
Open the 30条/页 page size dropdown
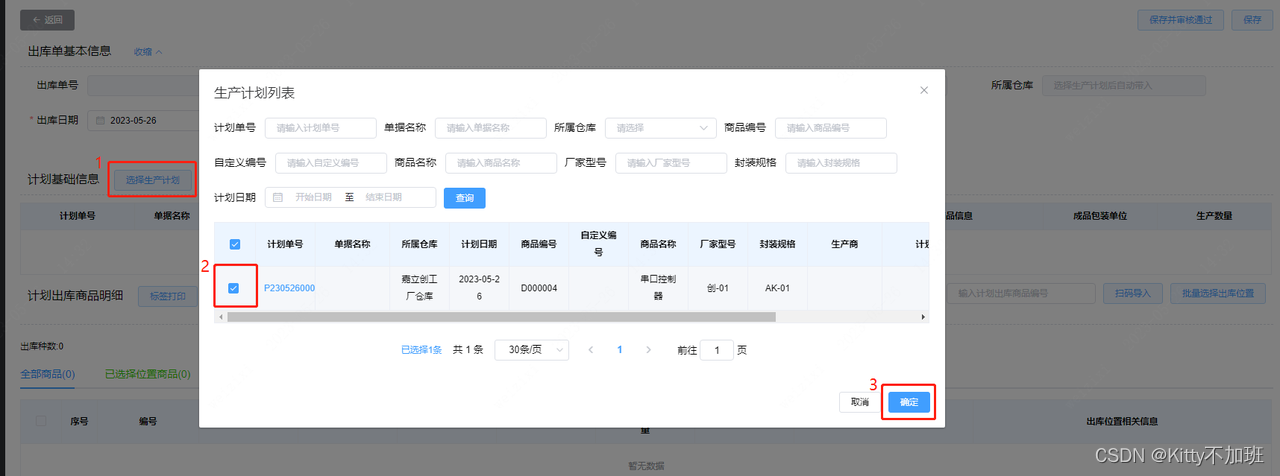pos(532,350)
